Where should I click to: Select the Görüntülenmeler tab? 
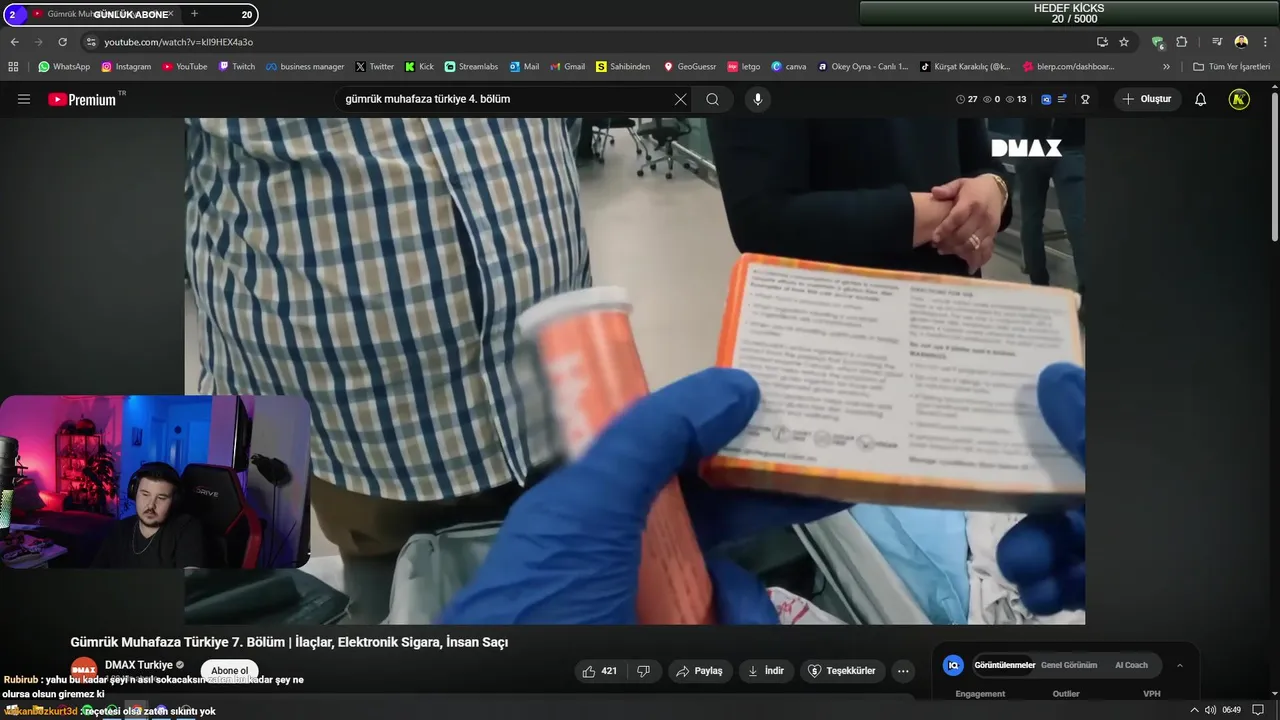1004,665
